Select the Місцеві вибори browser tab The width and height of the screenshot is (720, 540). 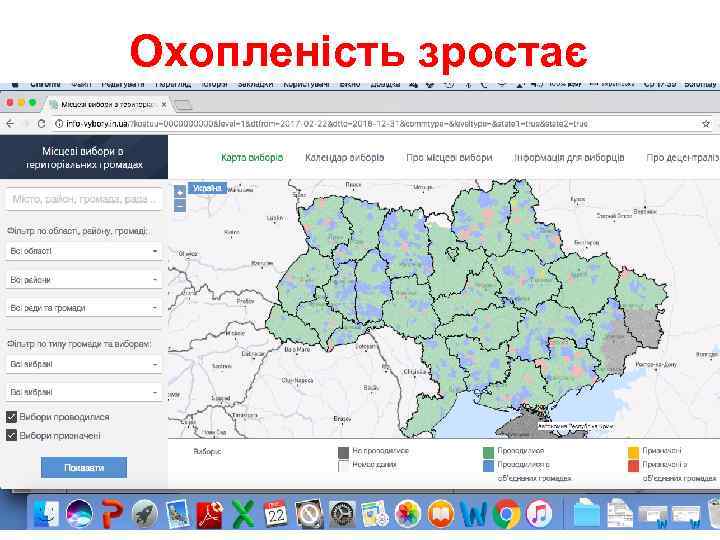point(107,104)
